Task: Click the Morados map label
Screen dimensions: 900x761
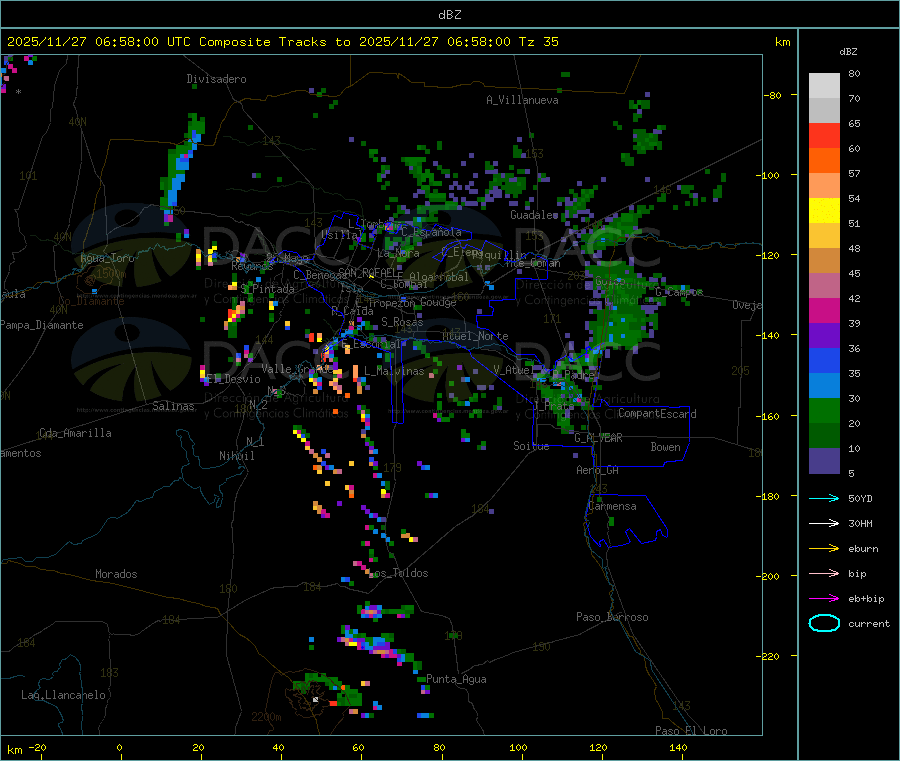Action: click(116, 574)
